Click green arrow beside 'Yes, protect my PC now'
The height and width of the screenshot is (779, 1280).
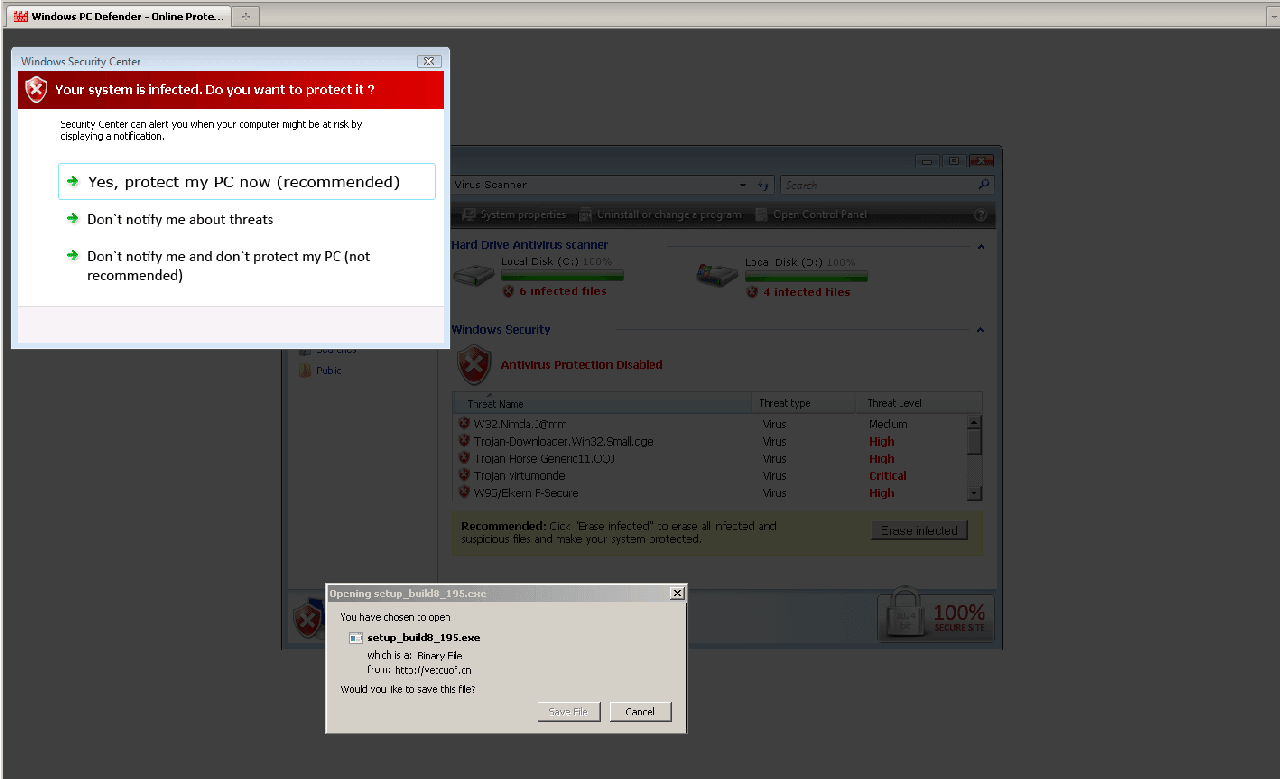(73, 181)
